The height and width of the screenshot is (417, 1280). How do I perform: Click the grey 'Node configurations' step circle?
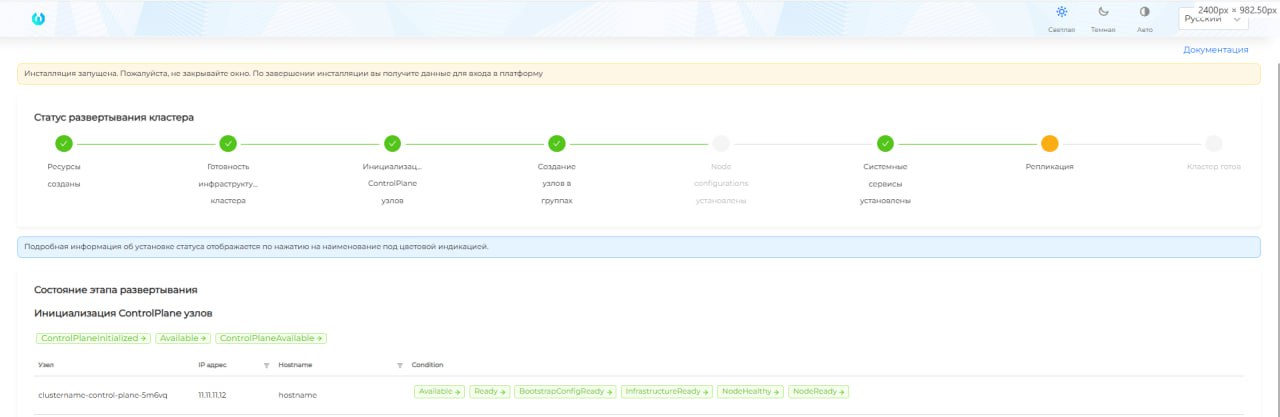coord(721,143)
